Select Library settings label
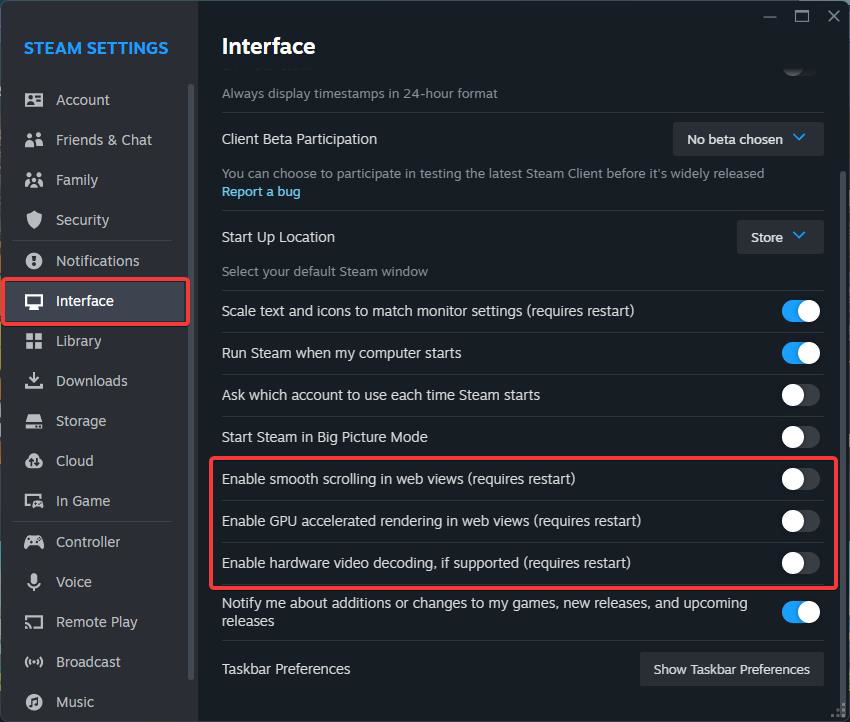Screen dimensions: 850x722 79,341
